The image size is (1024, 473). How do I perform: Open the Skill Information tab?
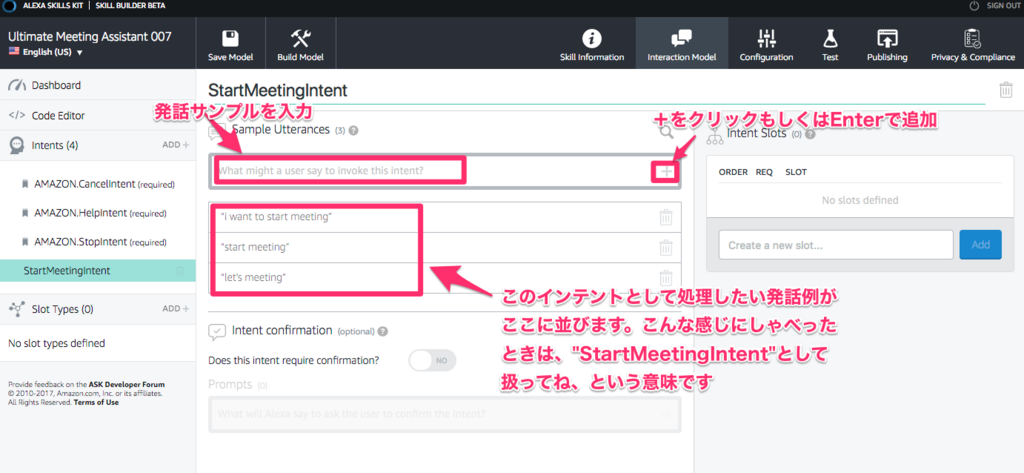592,44
